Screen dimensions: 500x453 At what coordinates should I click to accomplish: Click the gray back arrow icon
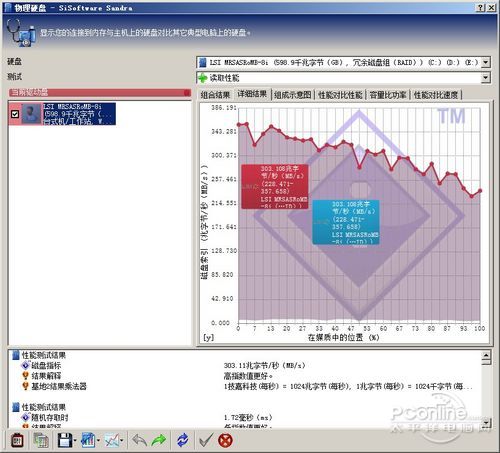(x=139, y=440)
